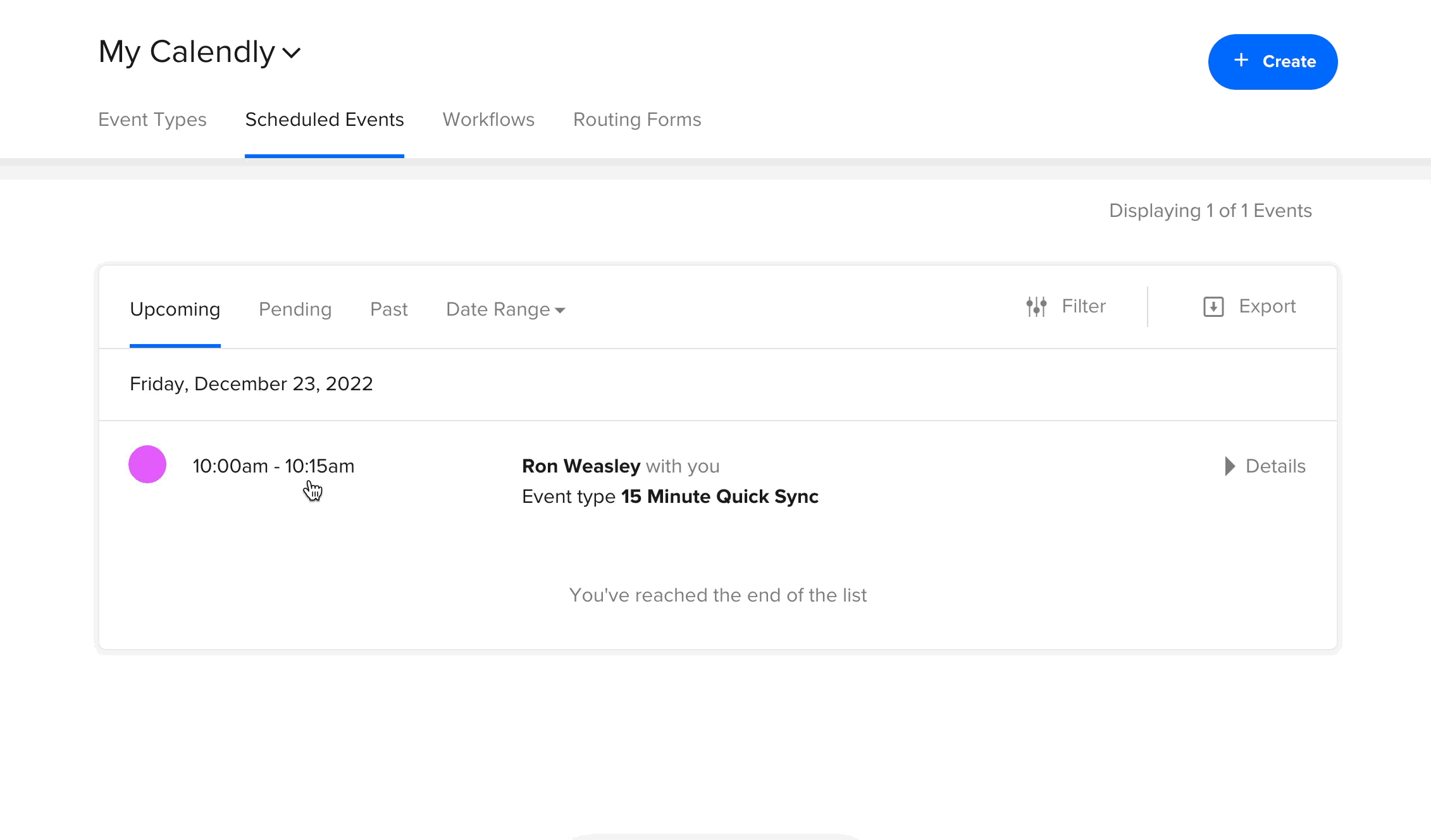Open the Filter label
Viewport: 1431px width, 840px height.
(x=1084, y=306)
